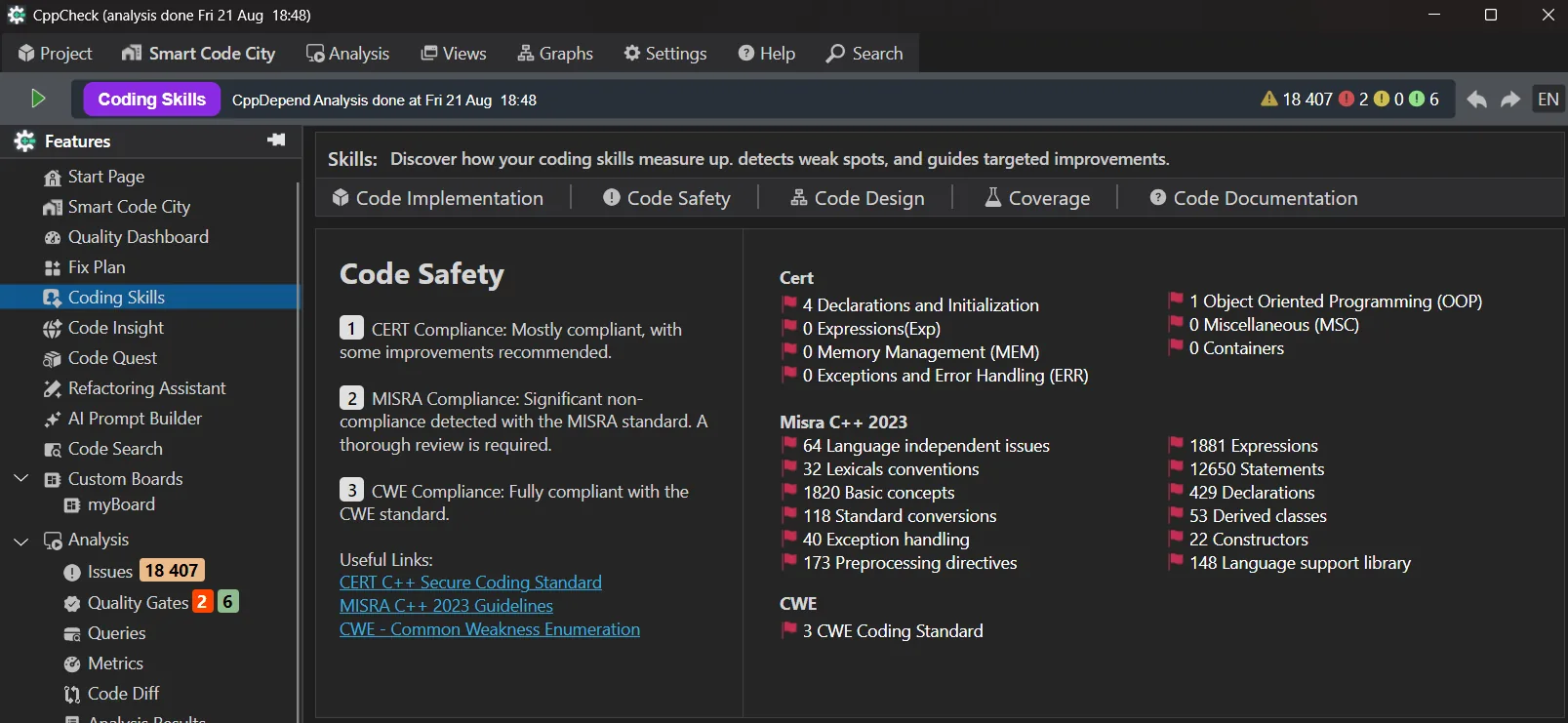Viewport: 1568px width, 723px height.
Task: Open the Graphs menu
Action: point(555,53)
